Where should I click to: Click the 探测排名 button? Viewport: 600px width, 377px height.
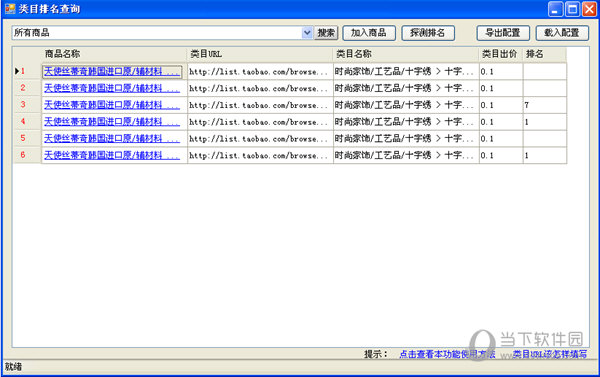(x=428, y=33)
